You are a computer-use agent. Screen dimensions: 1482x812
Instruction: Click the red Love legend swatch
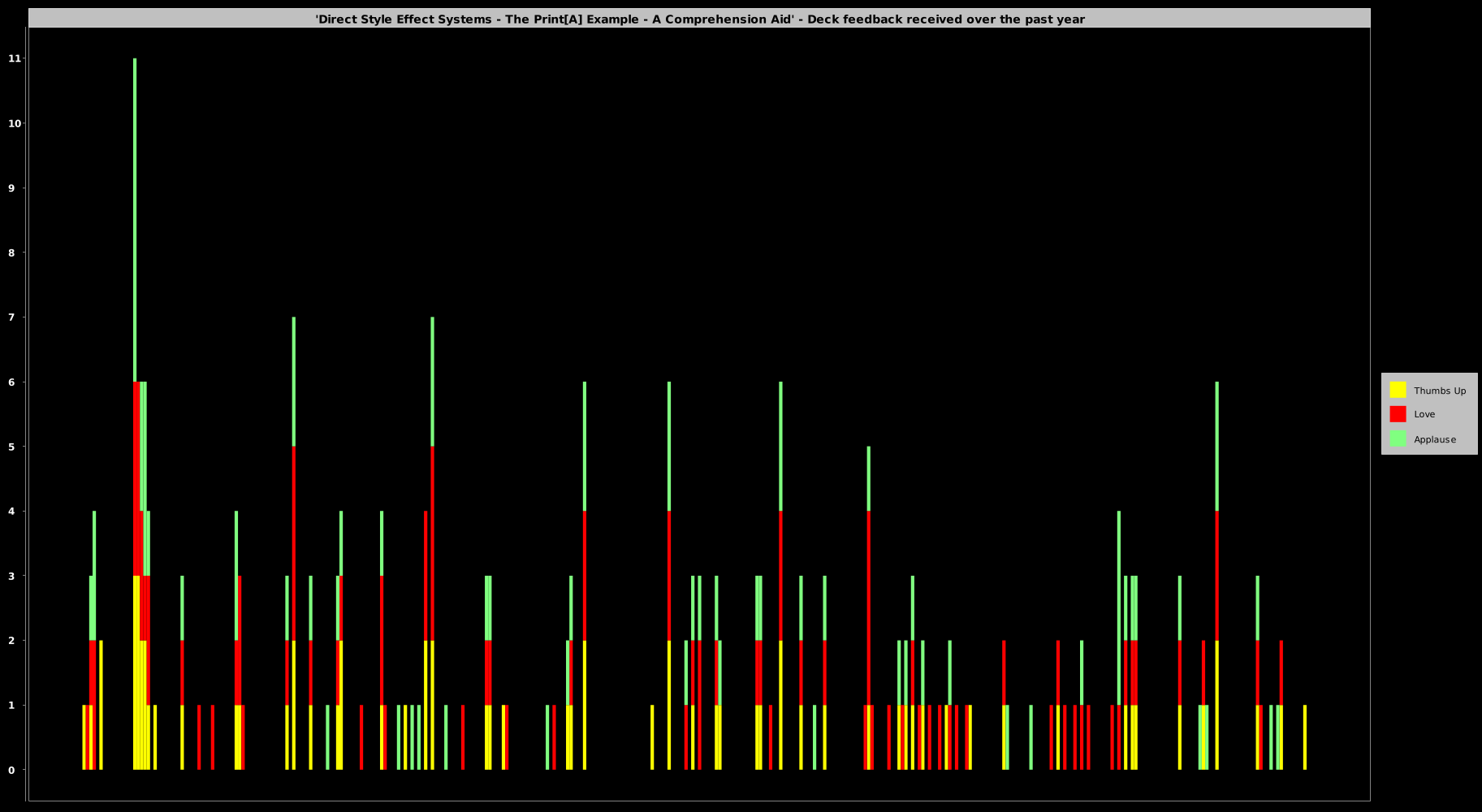click(x=1398, y=414)
